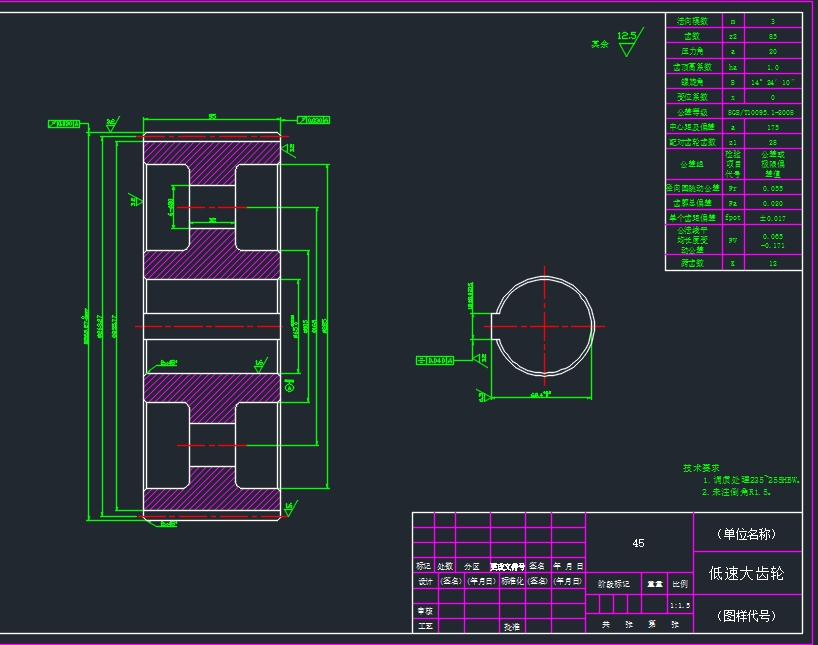Viewport: 818px width, 645px height.
Task: Click the tooth count value 85
Action: tap(773, 36)
